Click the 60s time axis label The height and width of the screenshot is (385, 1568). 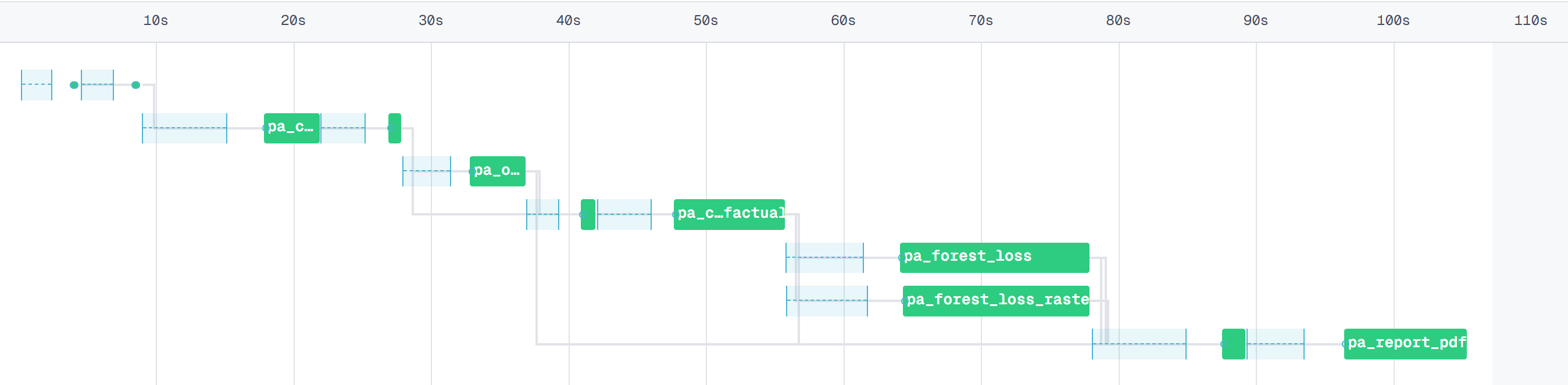844,21
